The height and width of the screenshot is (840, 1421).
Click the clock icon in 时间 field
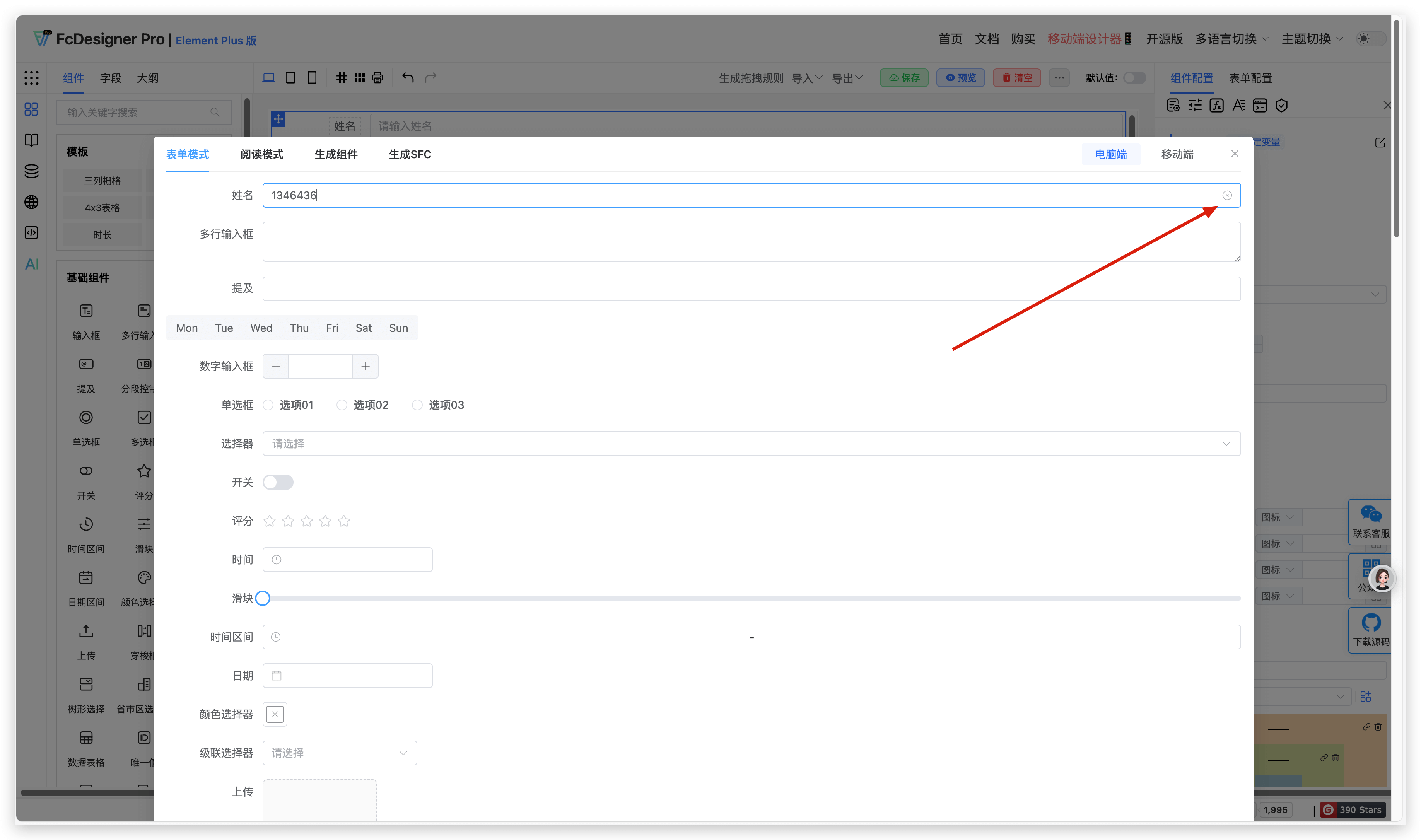click(x=276, y=559)
